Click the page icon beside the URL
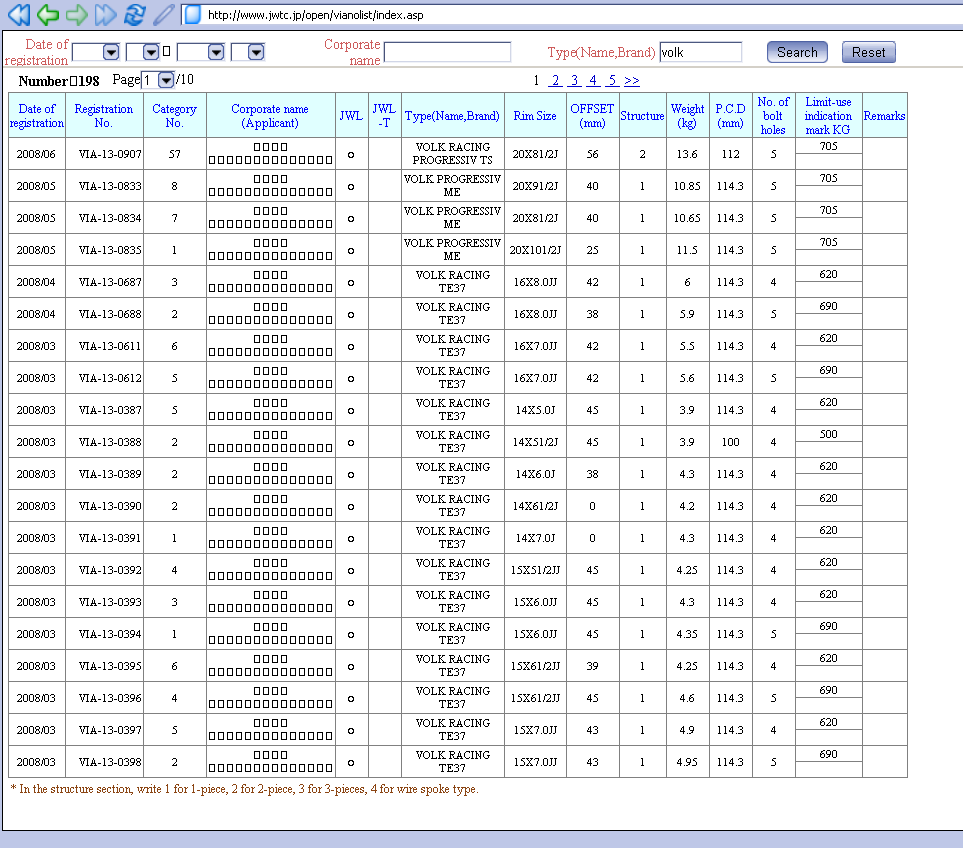Image resolution: width=963 pixels, height=848 pixels. [192, 14]
